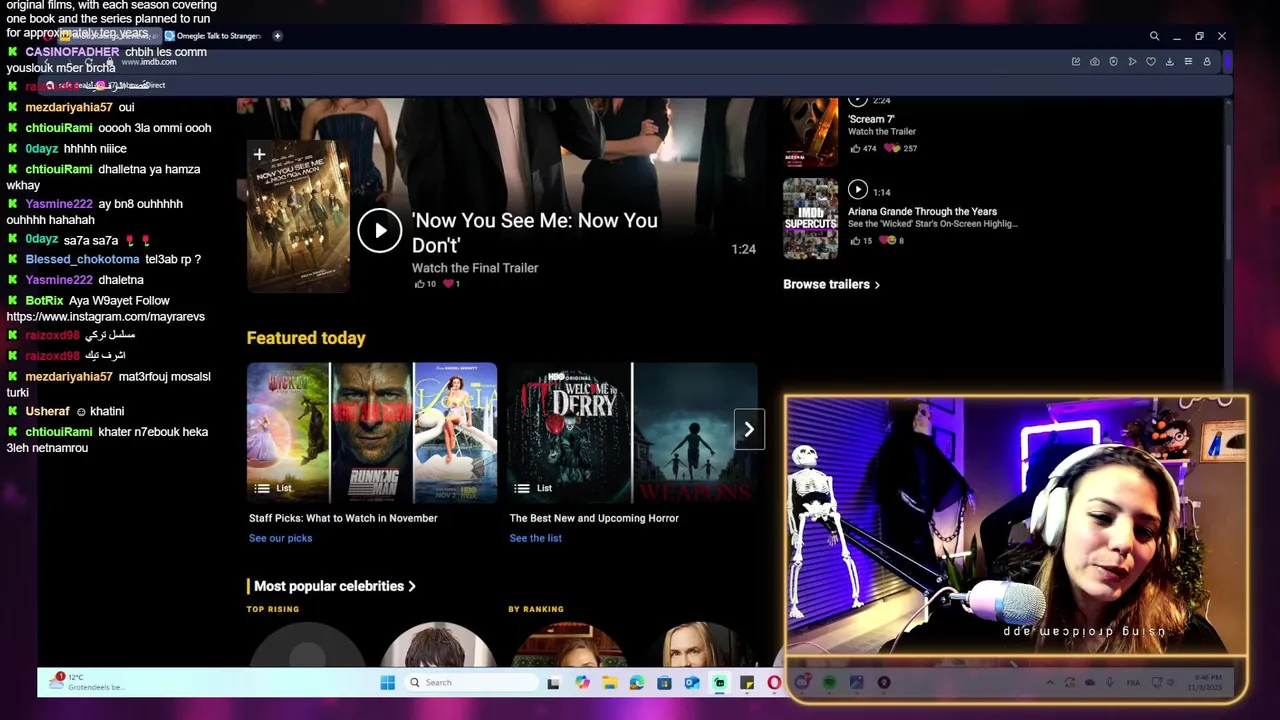Image resolution: width=1280 pixels, height=720 pixels.
Task: Click the browser tab search magnifier icon
Action: point(1154,36)
